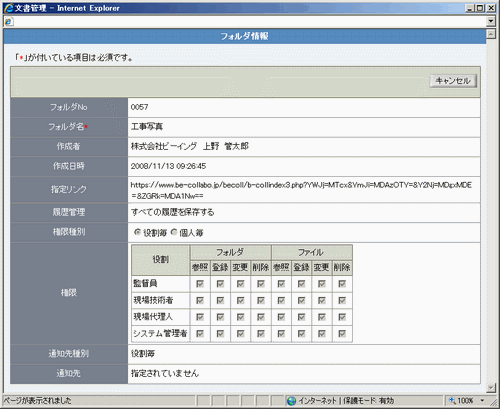Toggle 監督員 folder 参照 checkbox
Image resolution: width=500 pixels, height=409 pixels.
[200, 284]
